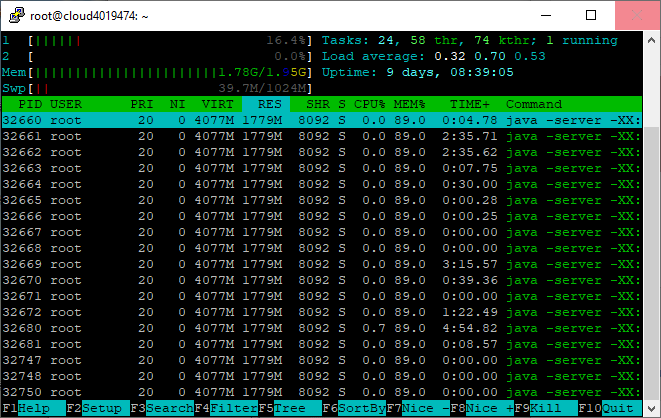Click the 39.7M/1024M swap value
This screenshot has width=661, height=418.
click(x=262, y=88)
